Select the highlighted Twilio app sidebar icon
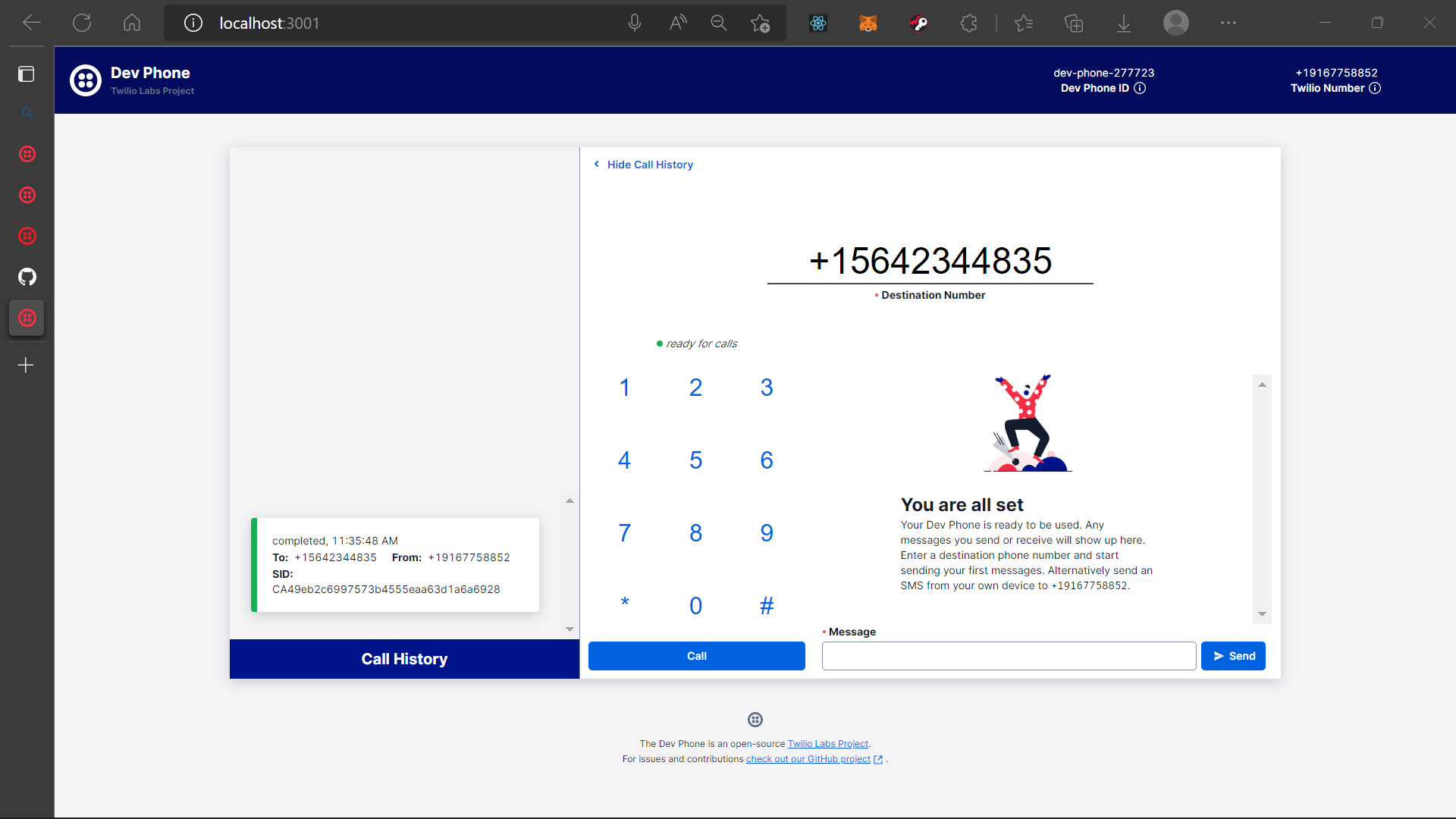Image resolution: width=1456 pixels, height=819 pixels. [x=27, y=318]
